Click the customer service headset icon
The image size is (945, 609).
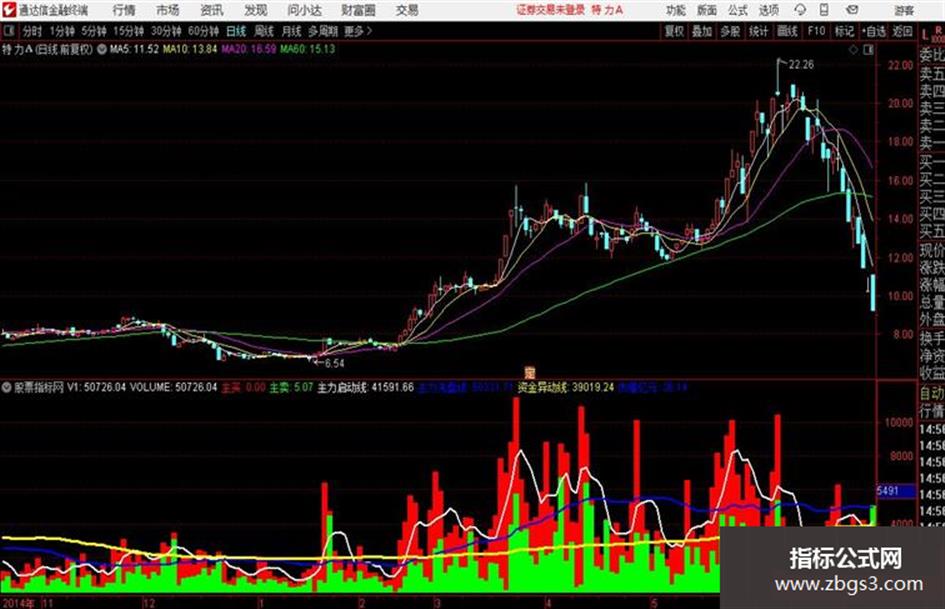click(800, 10)
